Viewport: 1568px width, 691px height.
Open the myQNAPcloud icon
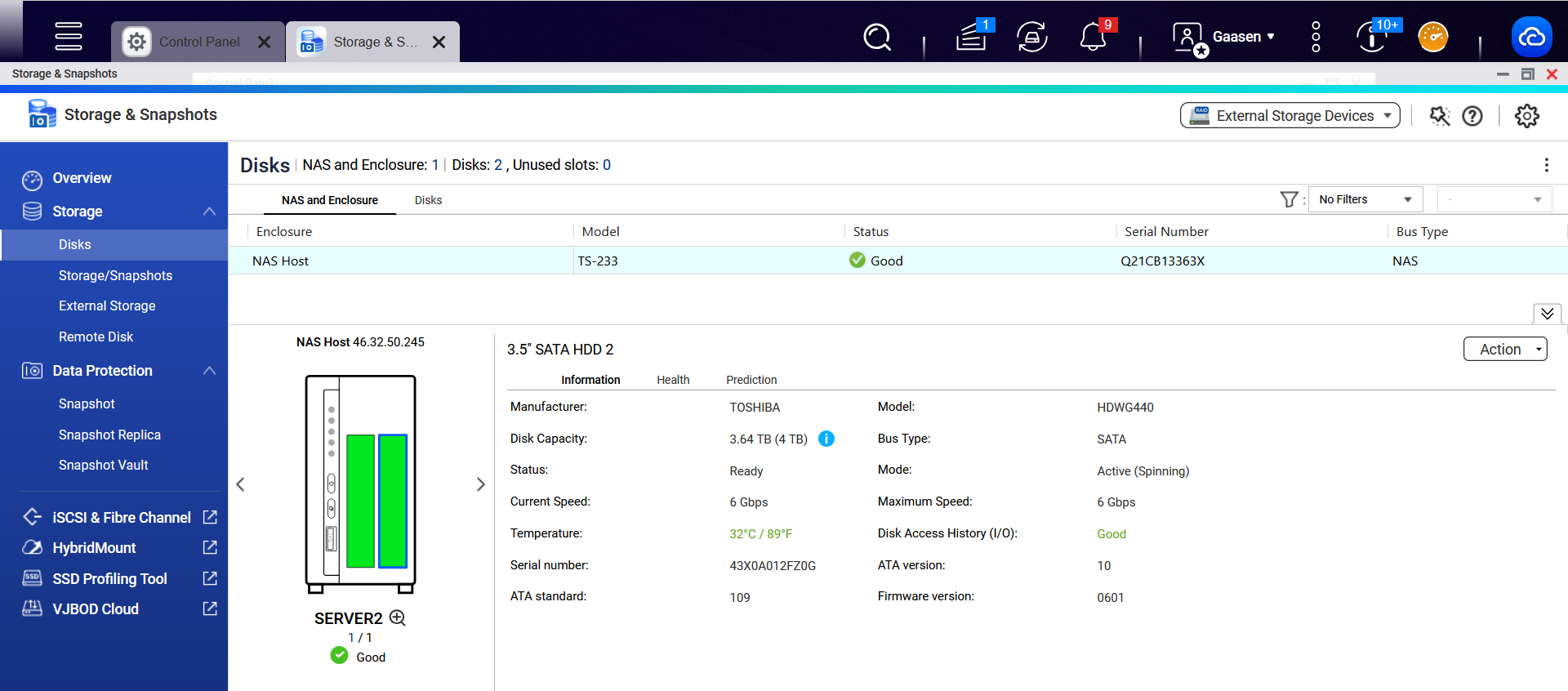[1531, 37]
